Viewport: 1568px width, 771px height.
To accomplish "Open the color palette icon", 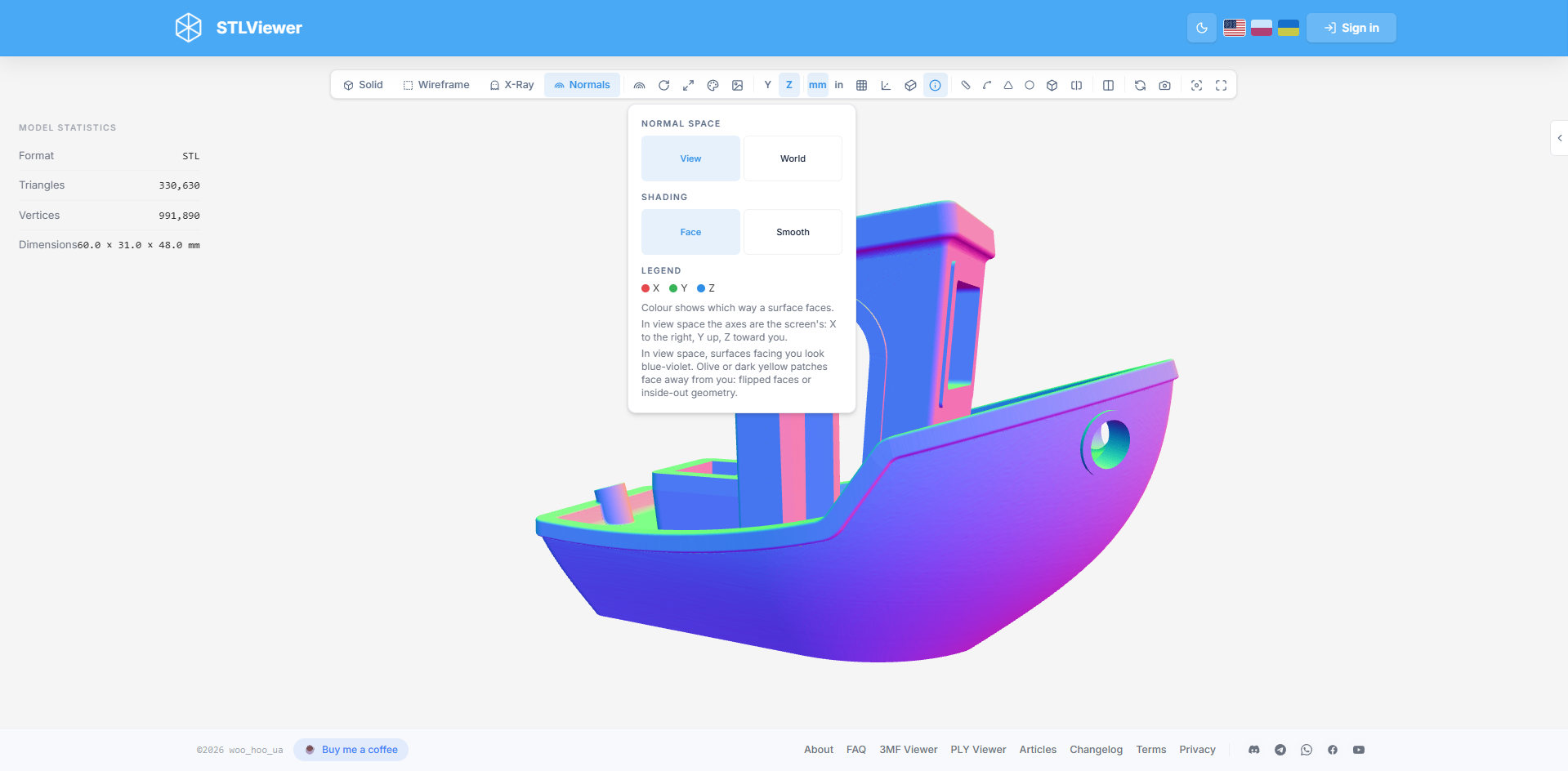I will [713, 85].
